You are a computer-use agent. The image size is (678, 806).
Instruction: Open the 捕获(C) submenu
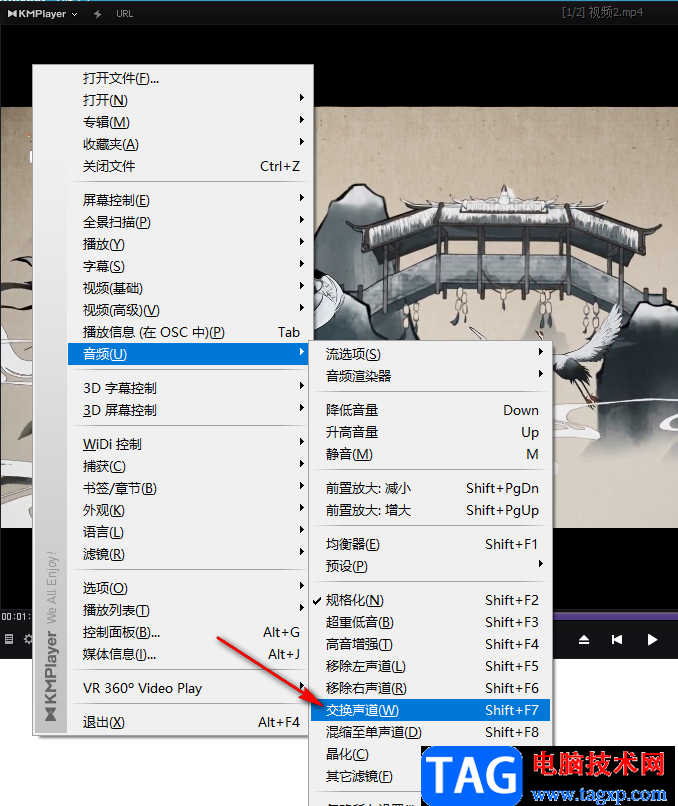(190, 466)
